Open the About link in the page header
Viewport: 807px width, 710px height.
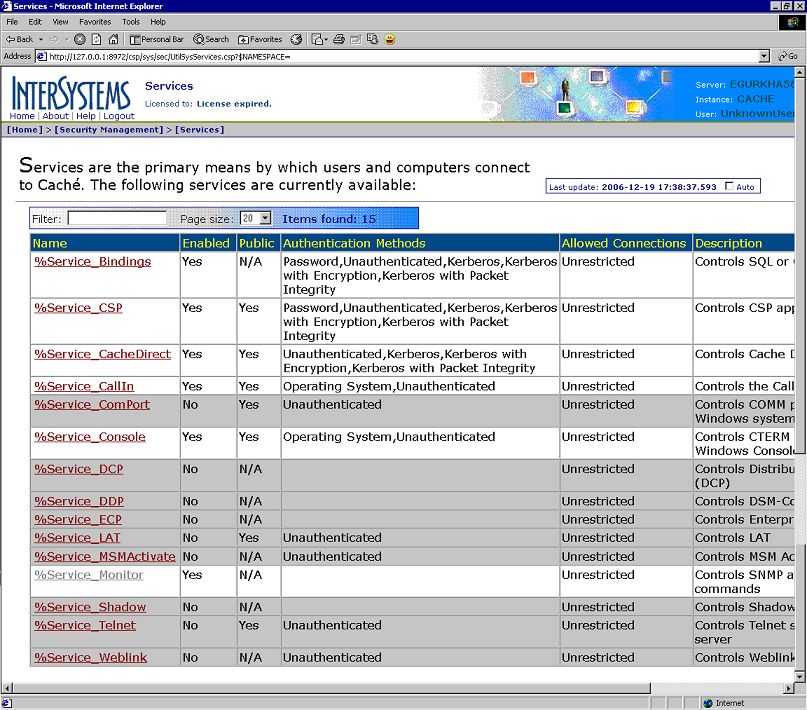(55, 116)
